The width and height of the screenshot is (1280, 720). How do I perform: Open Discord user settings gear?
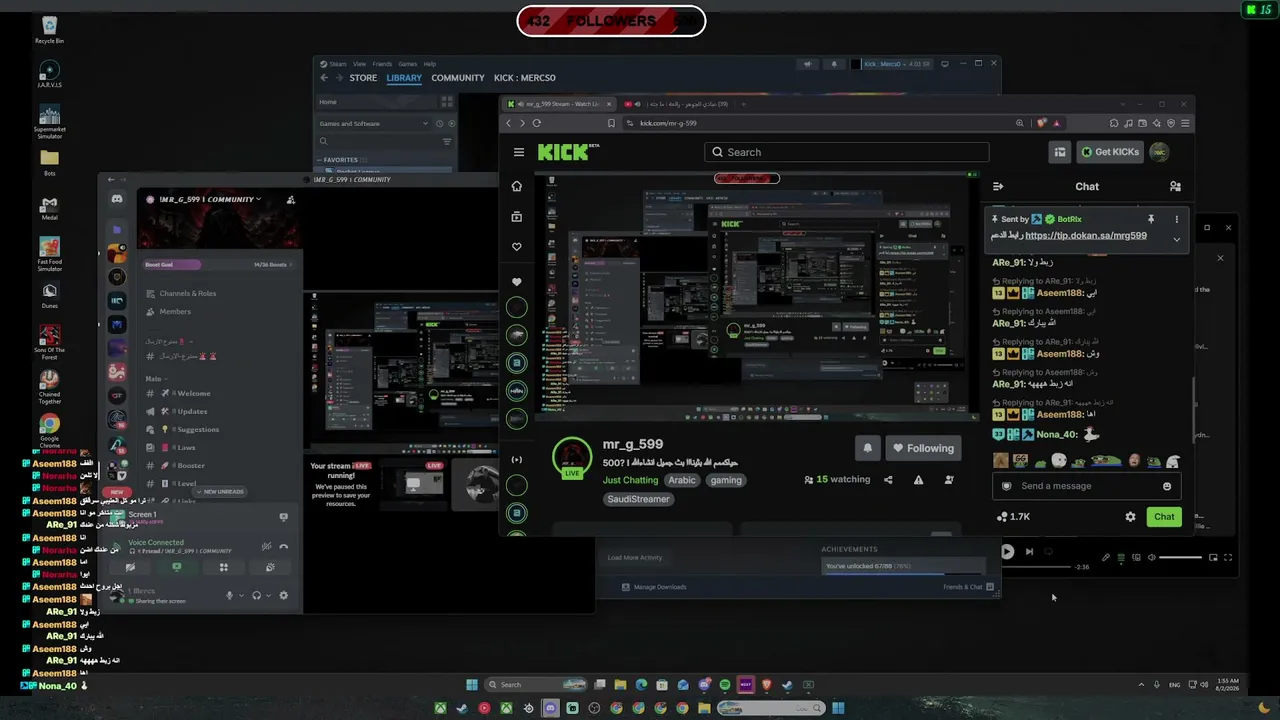(x=283, y=595)
